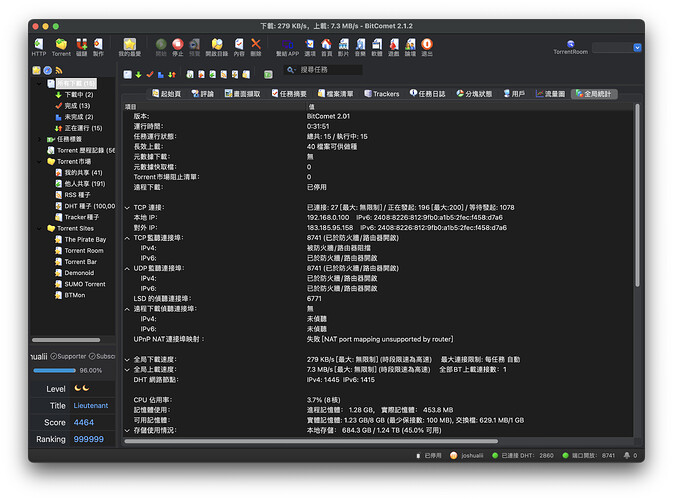Switch to the 評論 tab
The image size is (673, 500).
(203, 94)
